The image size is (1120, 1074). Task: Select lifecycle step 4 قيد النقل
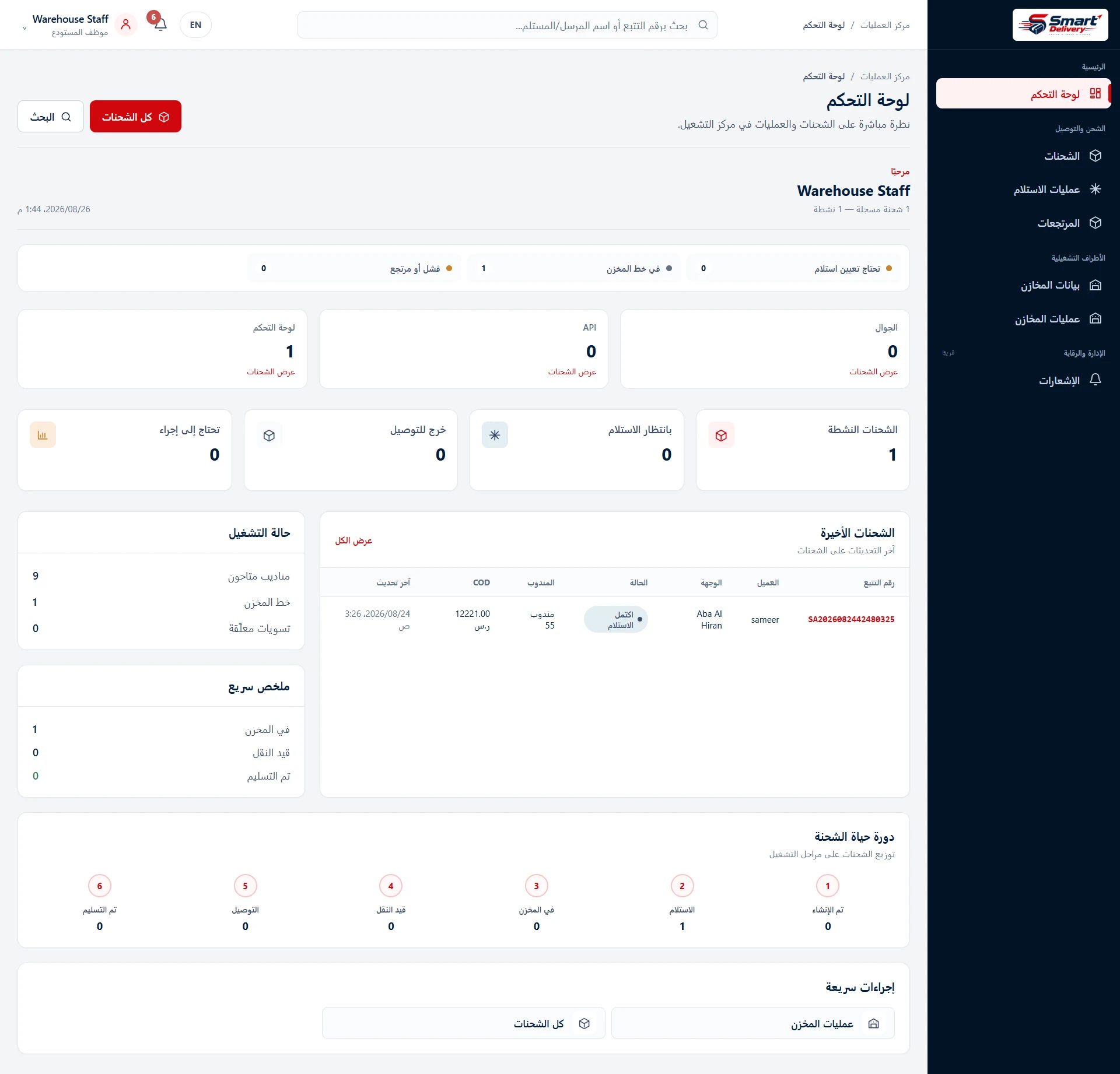click(391, 886)
